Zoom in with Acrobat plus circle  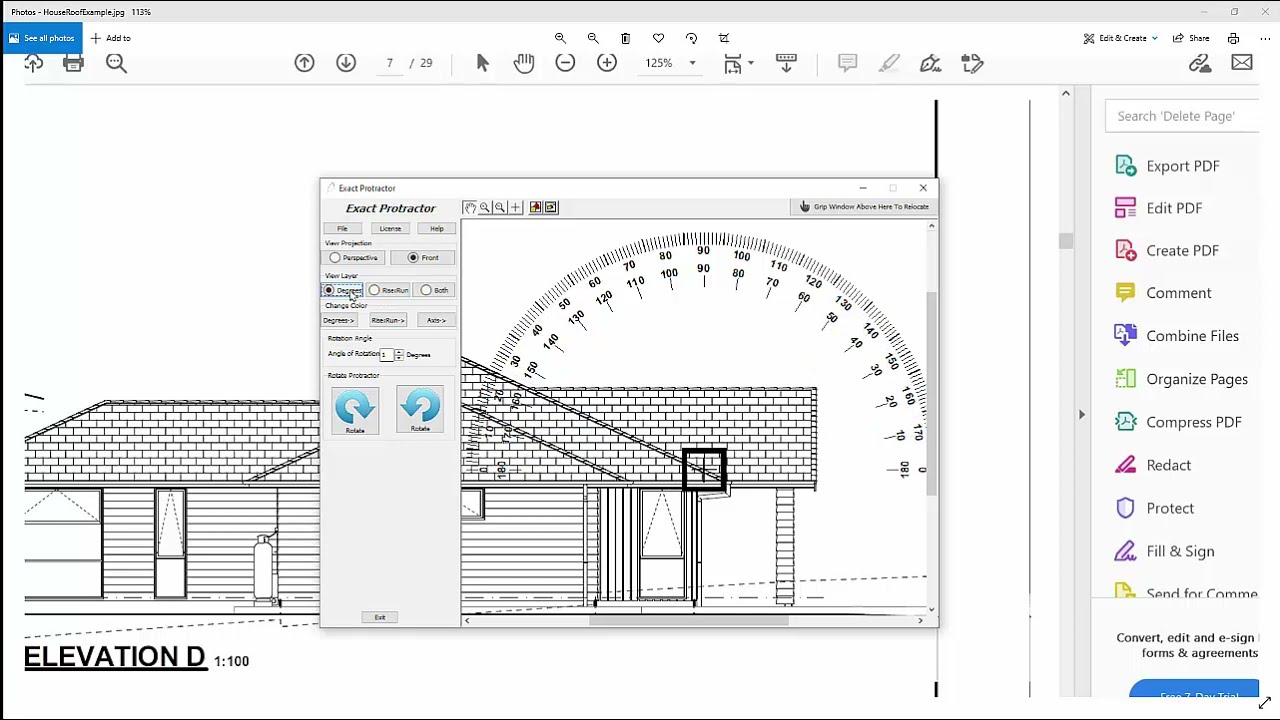point(607,63)
